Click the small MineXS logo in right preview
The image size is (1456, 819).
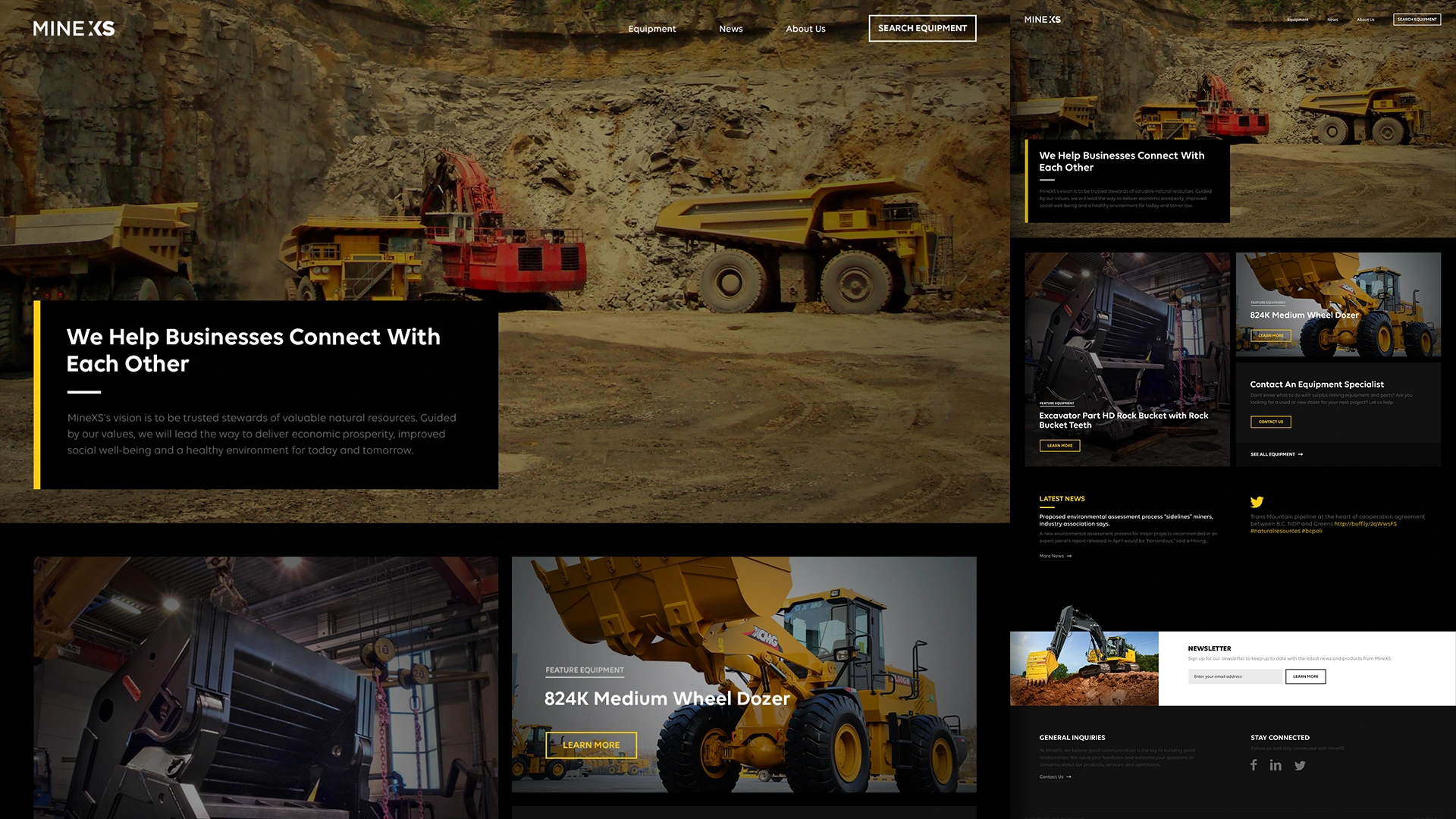pos(1043,20)
